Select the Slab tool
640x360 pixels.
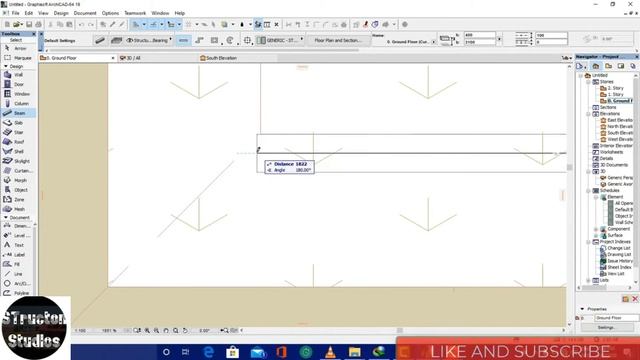click(x=18, y=123)
